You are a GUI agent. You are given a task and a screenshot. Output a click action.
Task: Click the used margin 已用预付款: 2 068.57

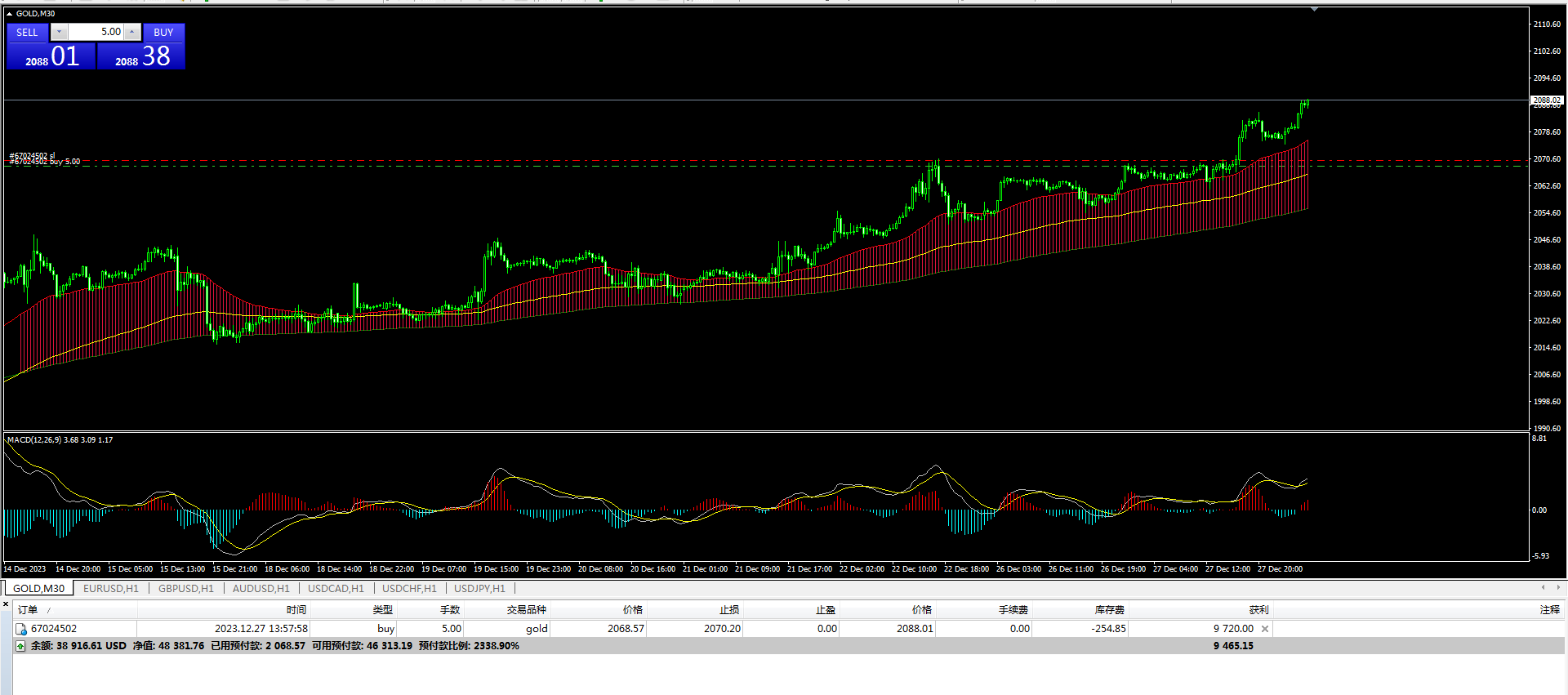click(x=258, y=646)
